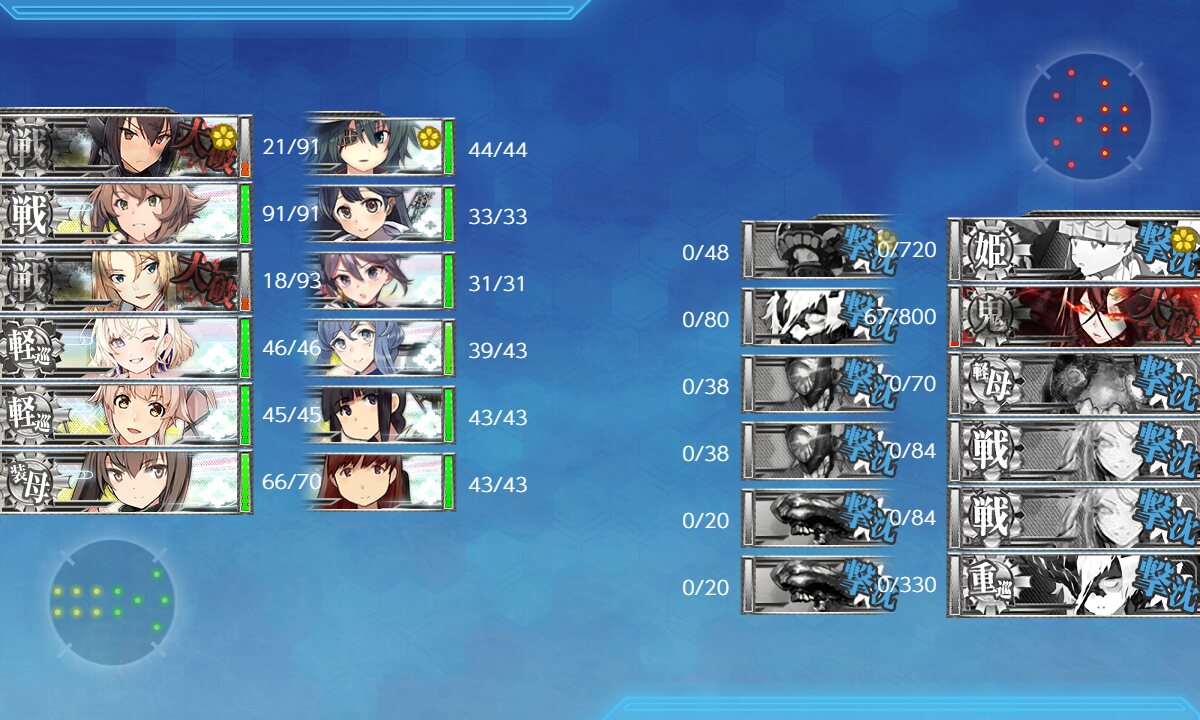Click the 装母 class badge on friendly card

[x=29, y=484]
